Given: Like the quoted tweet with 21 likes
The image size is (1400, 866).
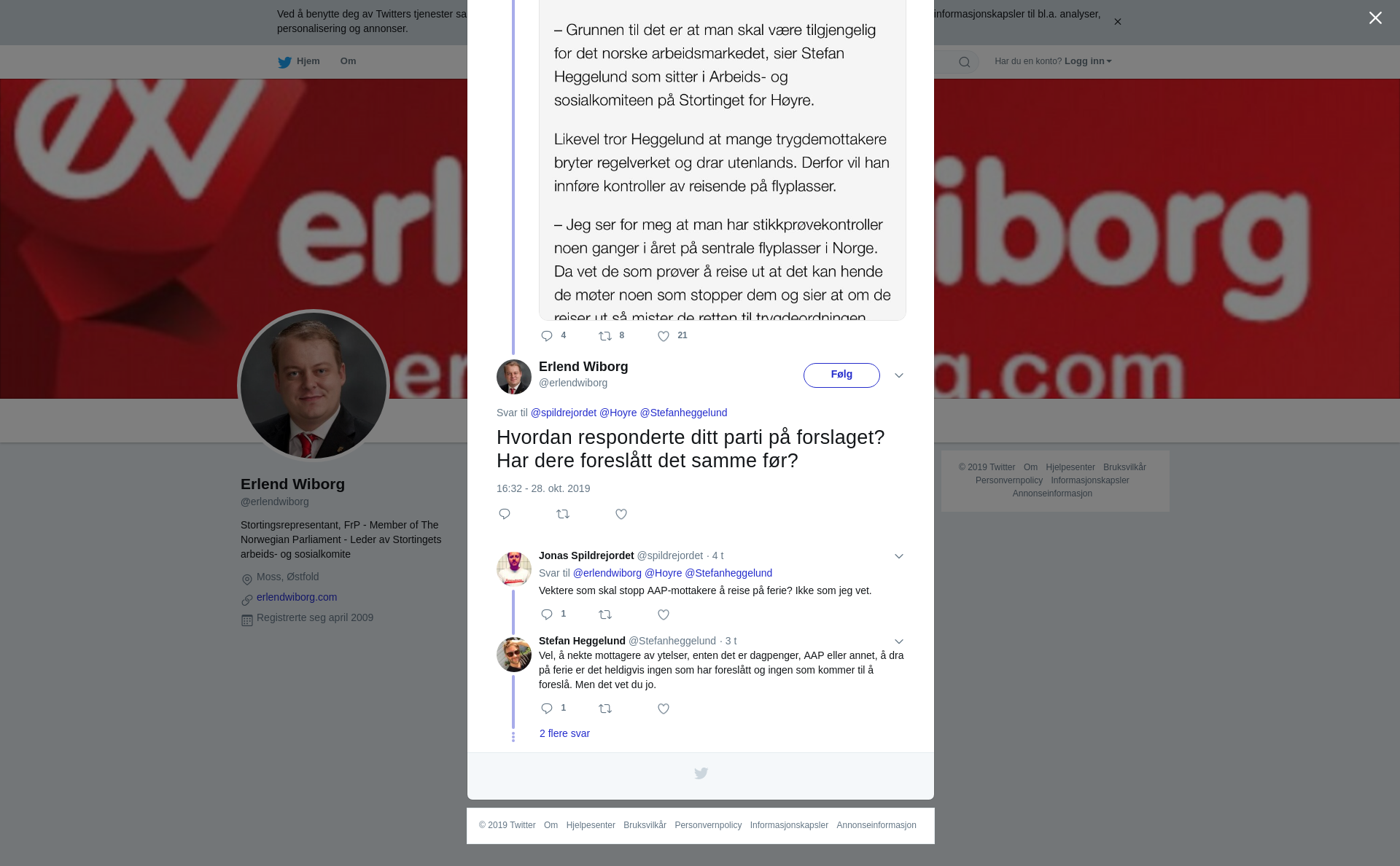Looking at the screenshot, I should [664, 336].
